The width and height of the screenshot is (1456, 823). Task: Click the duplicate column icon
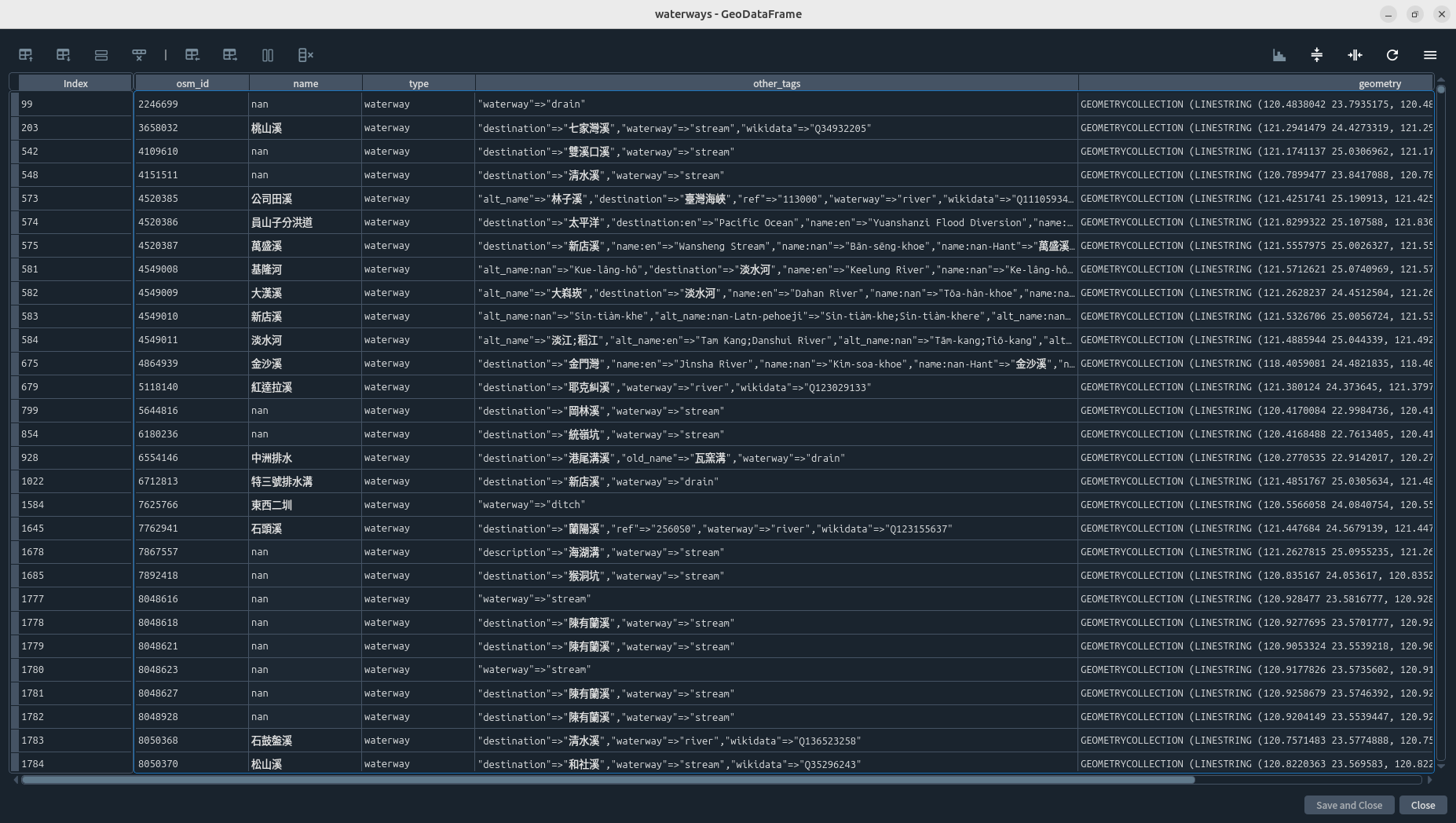[268, 55]
